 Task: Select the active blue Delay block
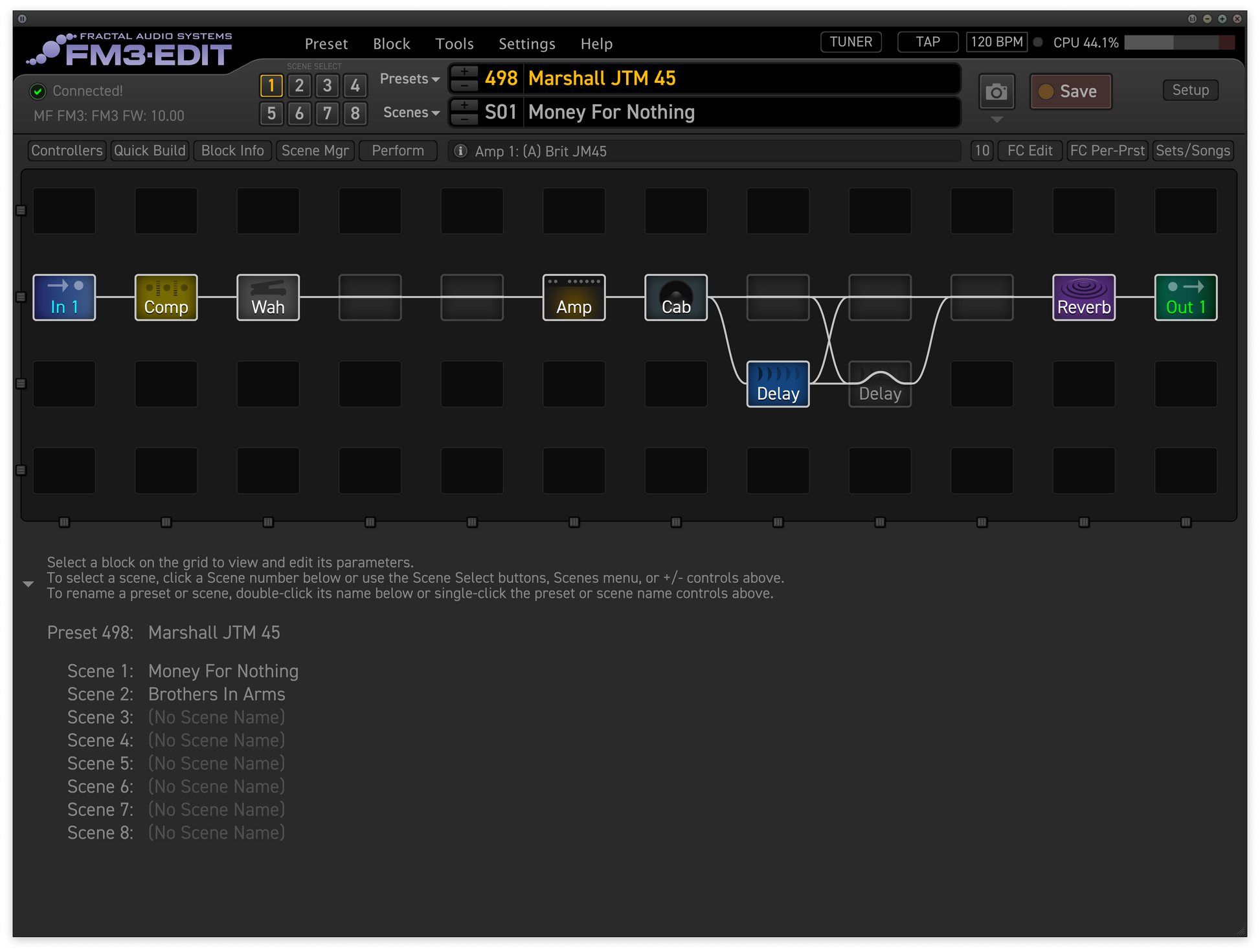click(778, 384)
